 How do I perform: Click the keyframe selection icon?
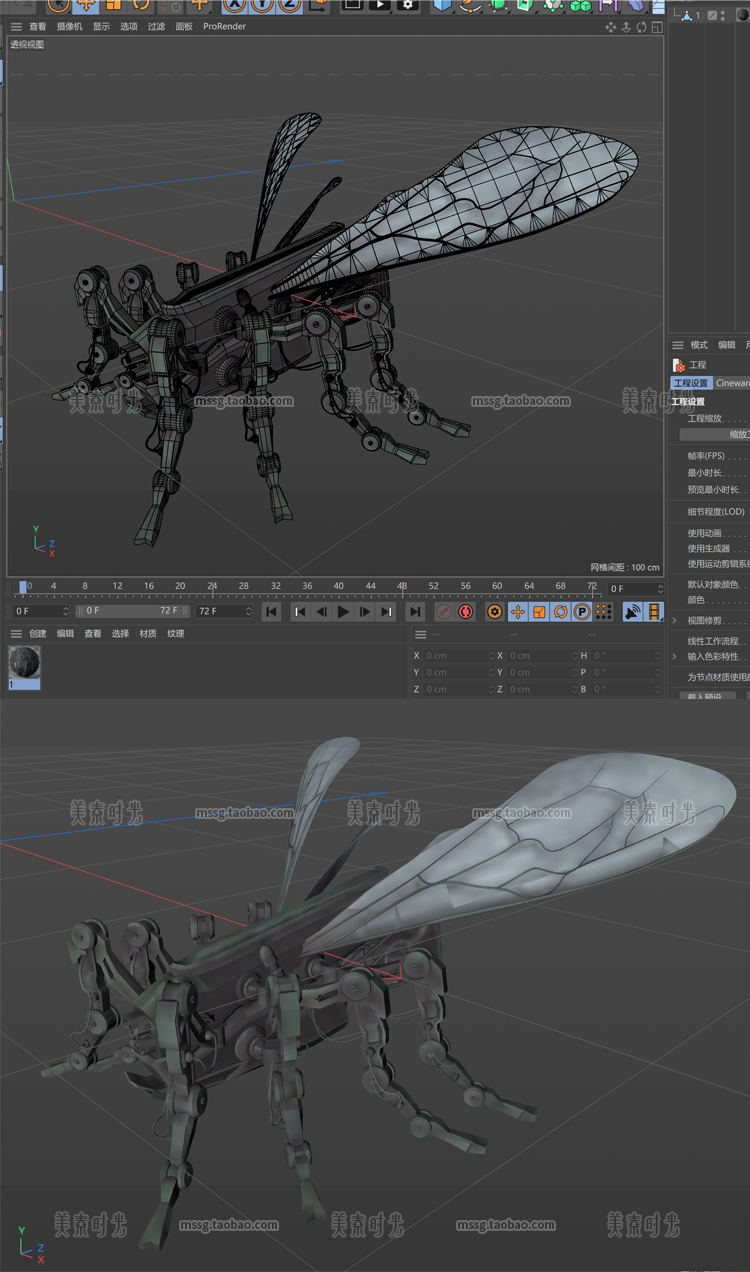click(494, 611)
